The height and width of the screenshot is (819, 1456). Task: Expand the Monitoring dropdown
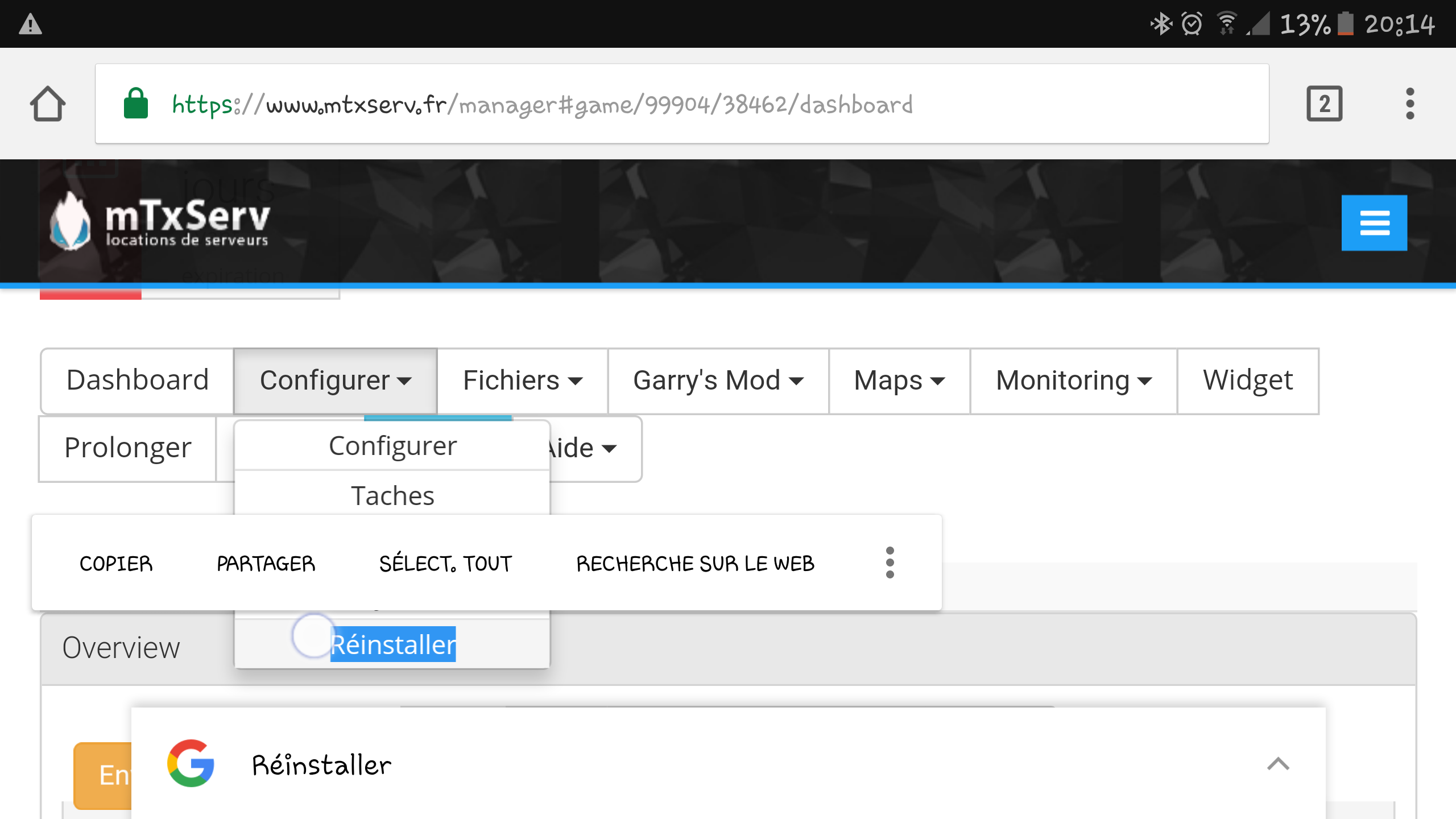point(1073,380)
